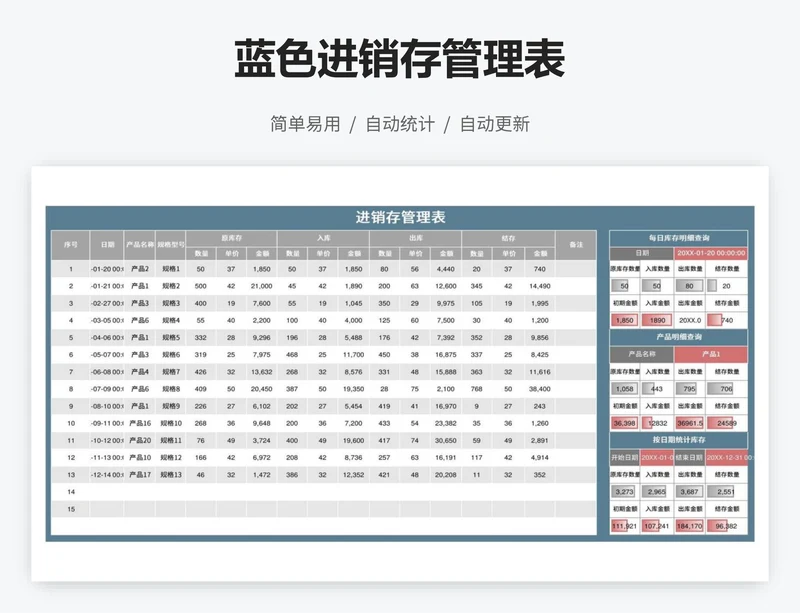The height and width of the screenshot is (613, 800).
Task: Select the 184,170 出库金额 value
Action: 689,526
